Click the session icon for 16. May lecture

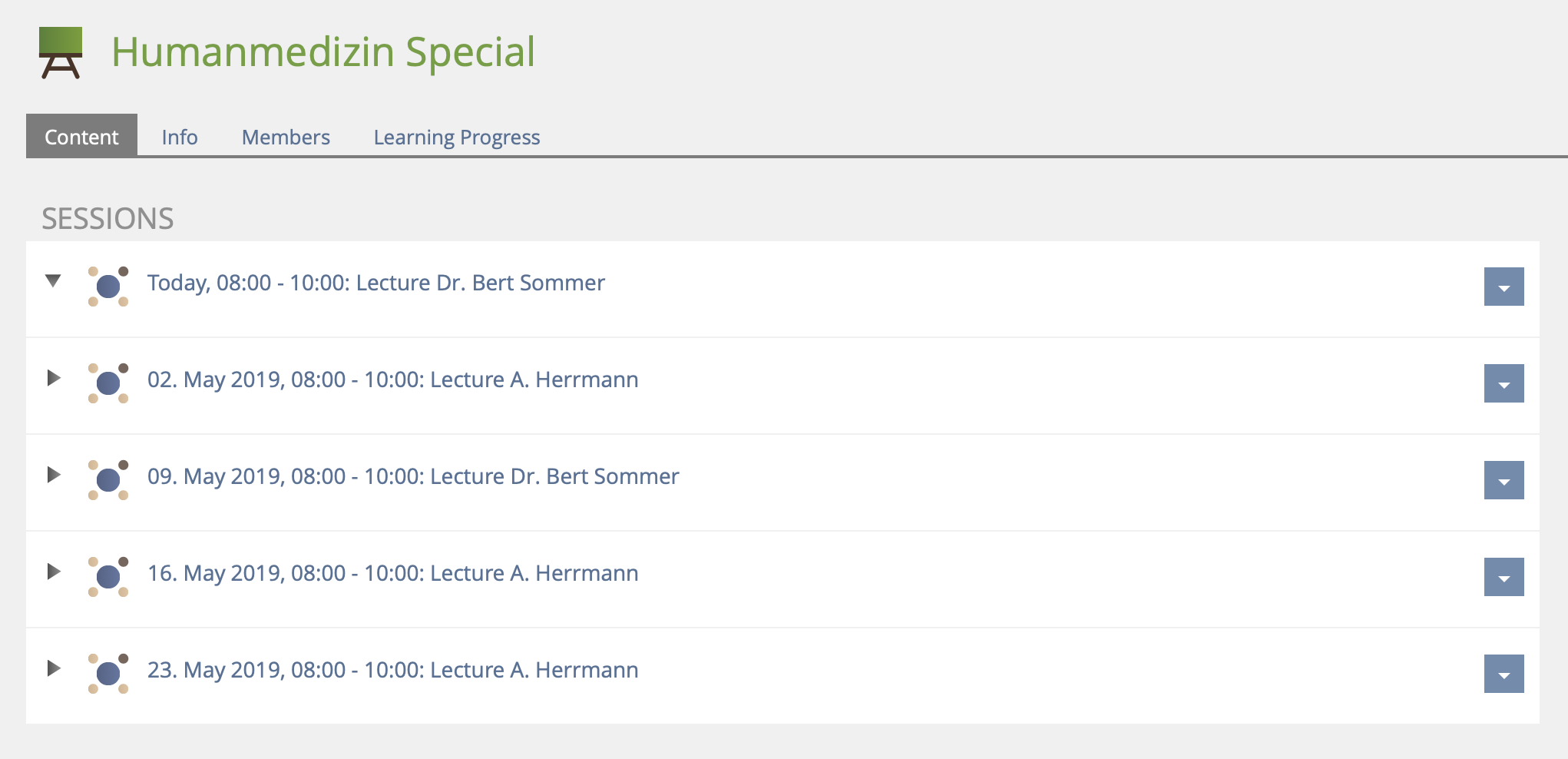(108, 577)
